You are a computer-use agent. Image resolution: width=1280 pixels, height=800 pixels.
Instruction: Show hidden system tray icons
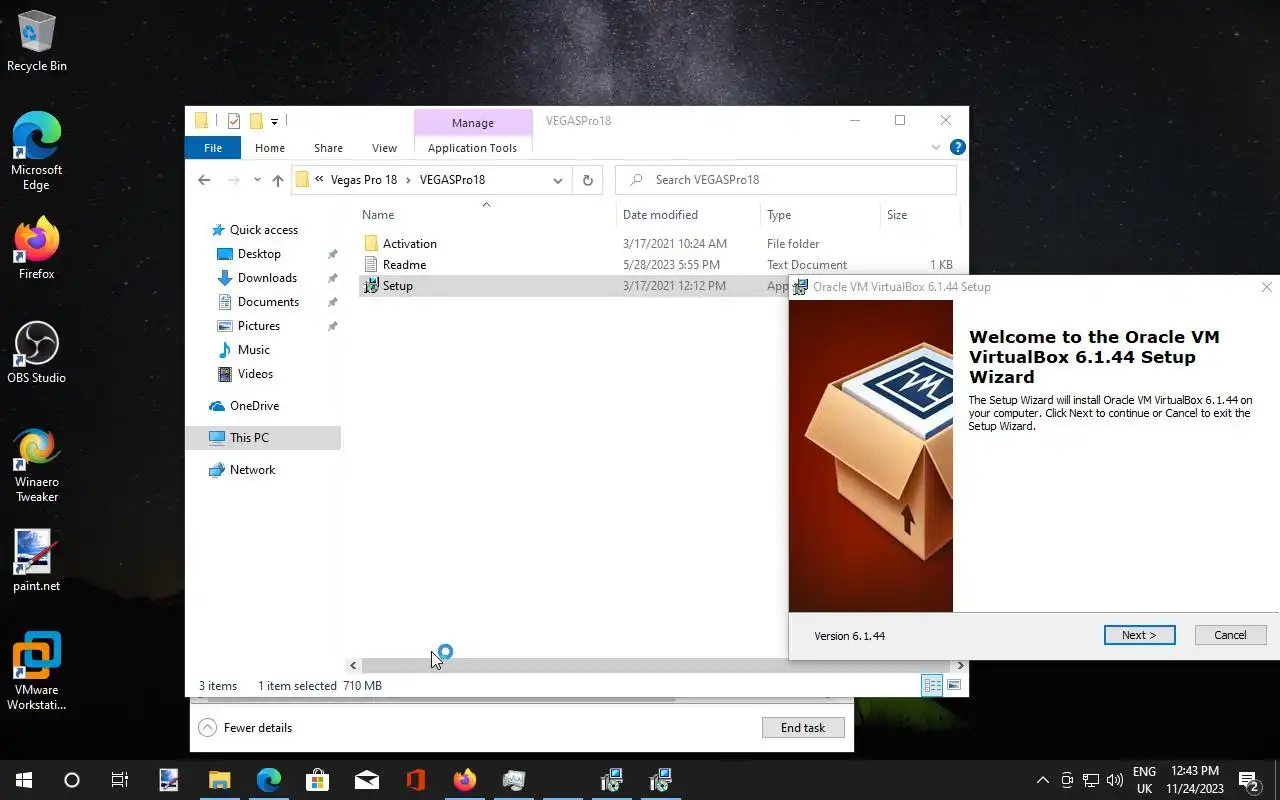[x=1042, y=780]
